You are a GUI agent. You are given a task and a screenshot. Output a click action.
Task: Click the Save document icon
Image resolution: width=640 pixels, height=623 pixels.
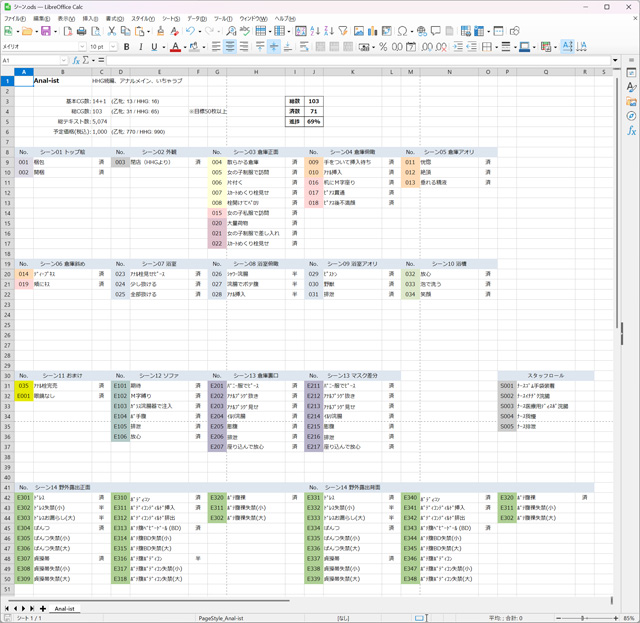tap(45, 32)
